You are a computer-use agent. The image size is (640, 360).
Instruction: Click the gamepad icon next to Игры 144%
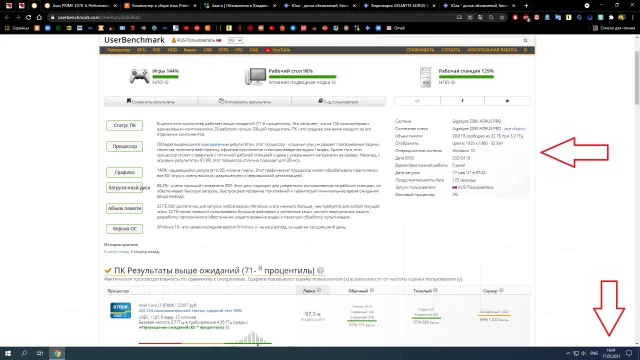139,76
